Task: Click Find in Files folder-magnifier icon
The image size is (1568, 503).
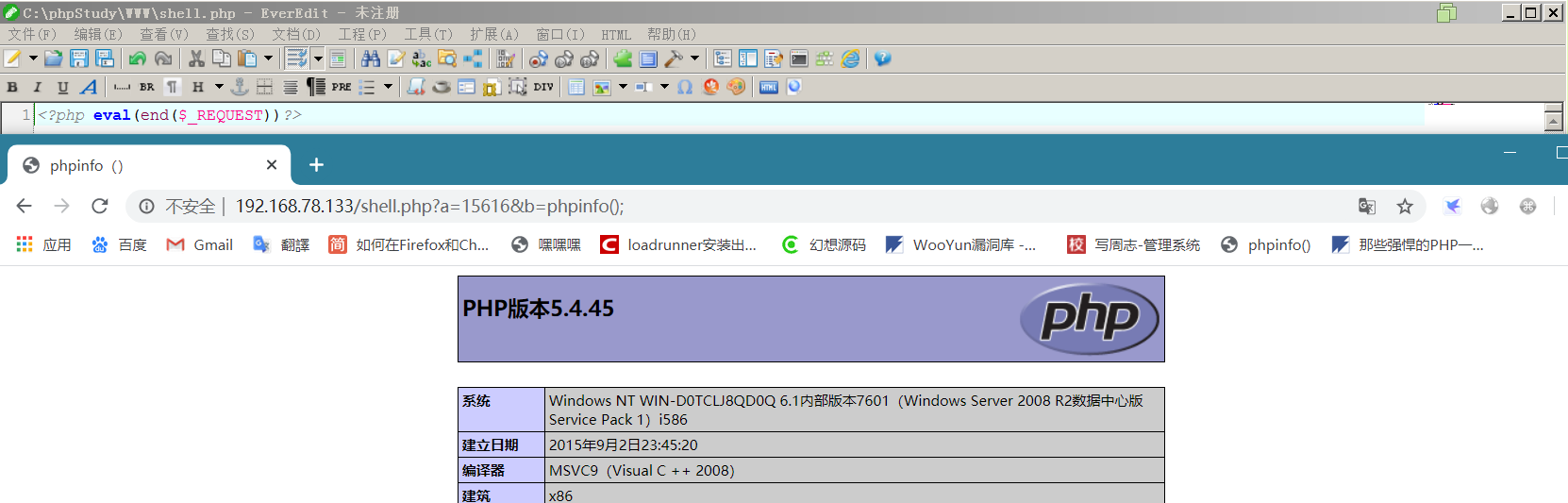Action: (447, 59)
